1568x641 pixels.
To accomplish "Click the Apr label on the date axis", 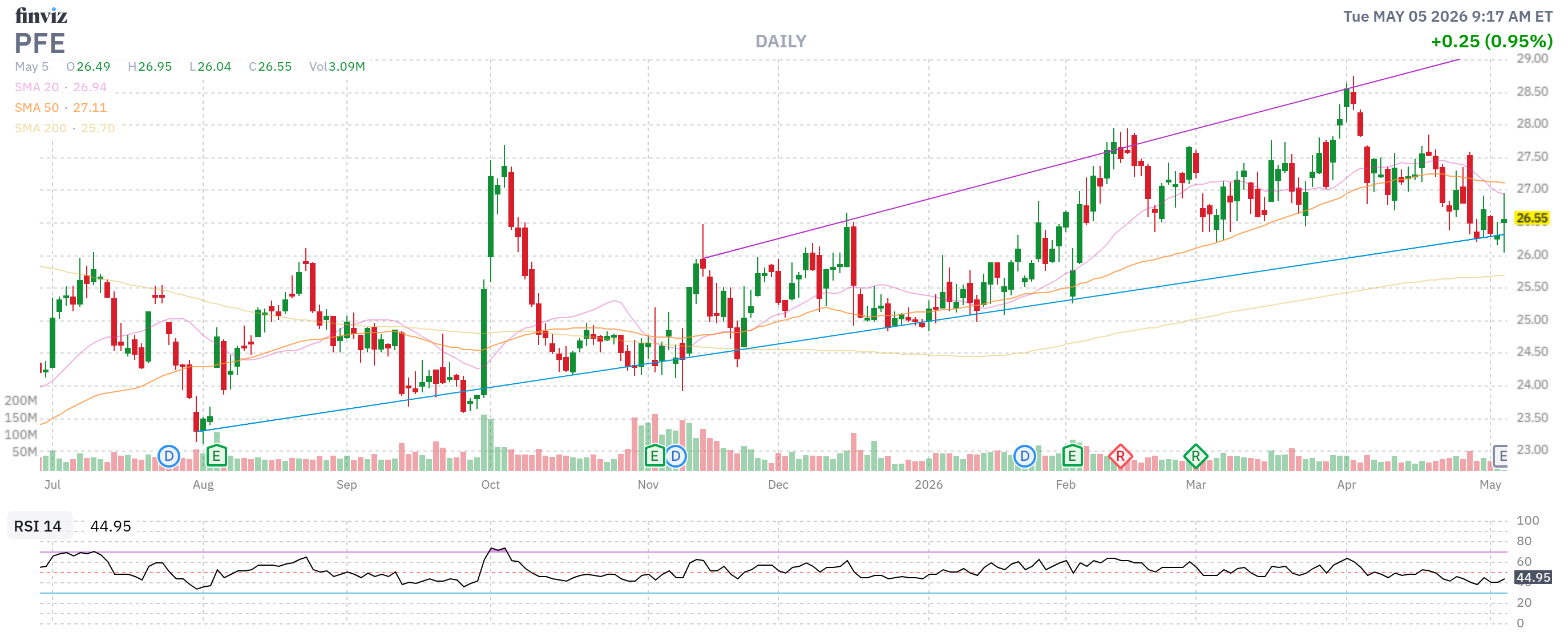I will click(x=1347, y=485).
